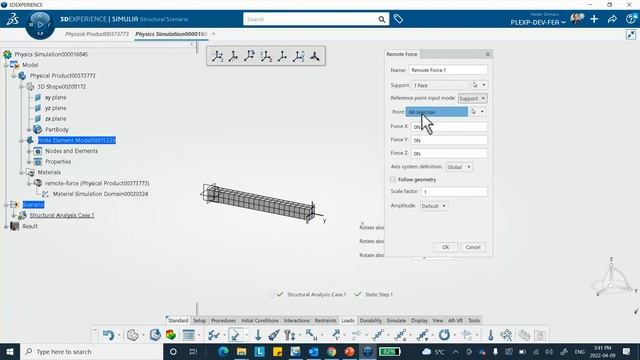Viewport: 640px width, 360px height.
Task: Open the Amplitude Default dropdown
Action: [434, 206]
